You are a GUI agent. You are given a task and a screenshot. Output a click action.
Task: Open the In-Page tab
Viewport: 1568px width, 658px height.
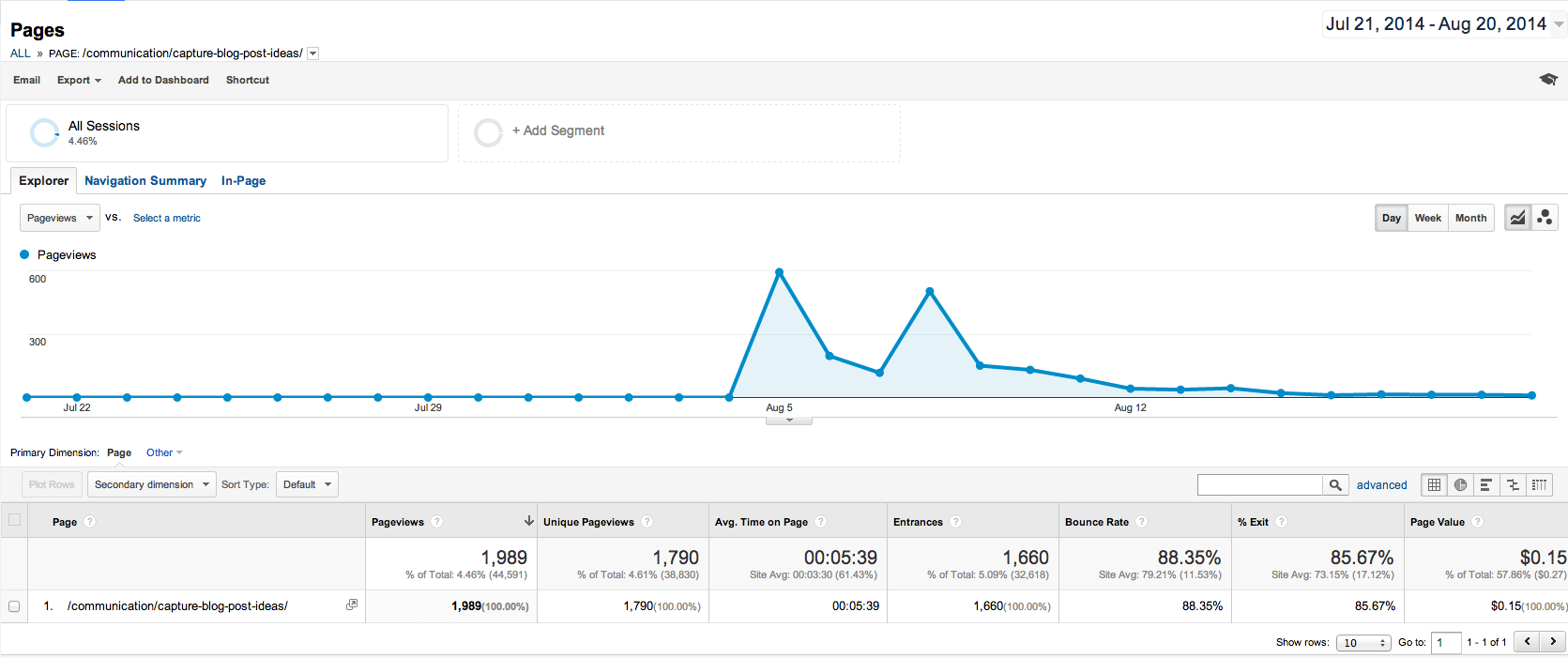click(243, 181)
